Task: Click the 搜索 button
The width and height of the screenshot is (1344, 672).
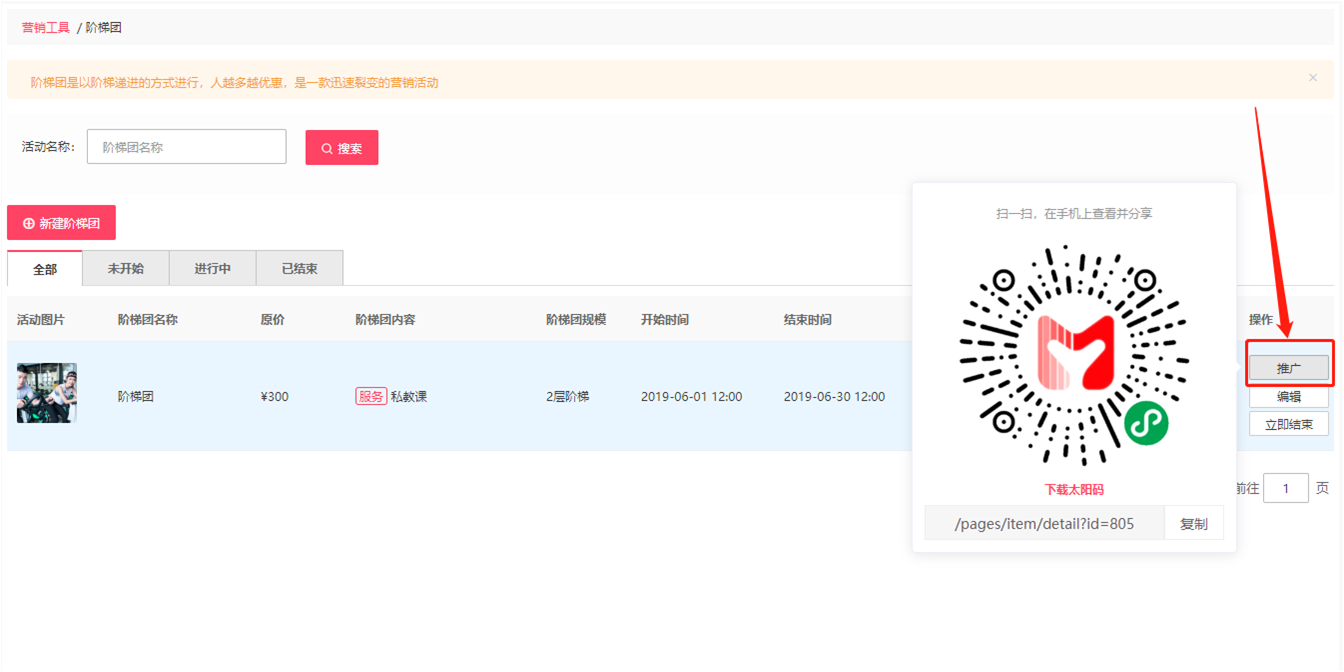Action: click(x=342, y=148)
